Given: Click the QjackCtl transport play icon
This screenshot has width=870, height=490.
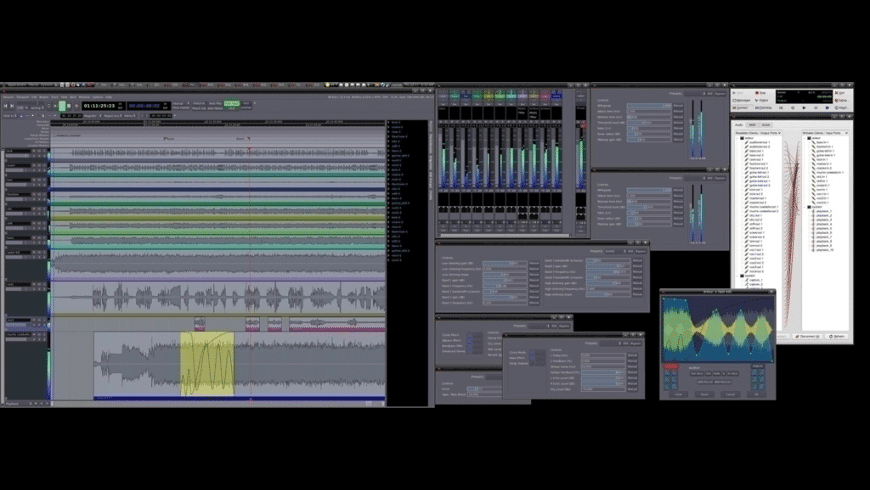Looking at the screenshot, I should (x=804, y=108).
